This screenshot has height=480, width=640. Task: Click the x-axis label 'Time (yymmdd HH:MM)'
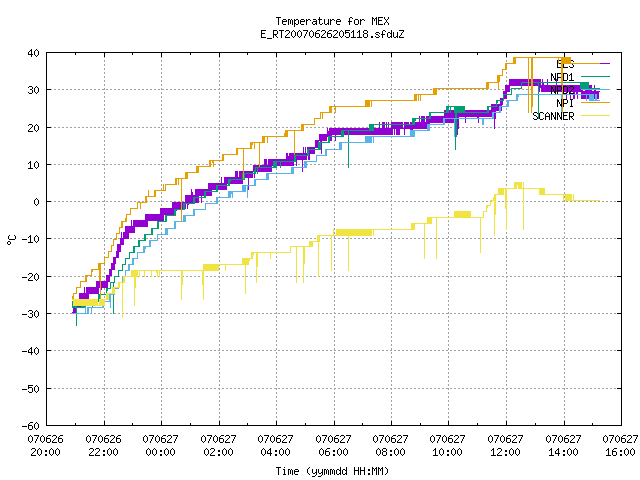point(332,471)
